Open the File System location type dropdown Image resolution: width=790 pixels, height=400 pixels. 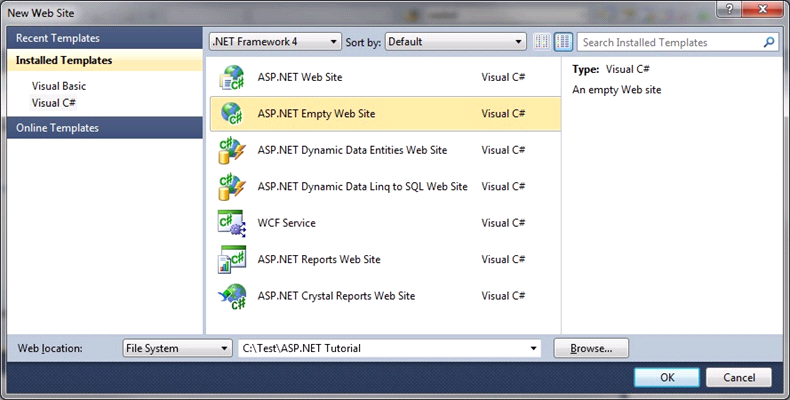tap(177, 348)
